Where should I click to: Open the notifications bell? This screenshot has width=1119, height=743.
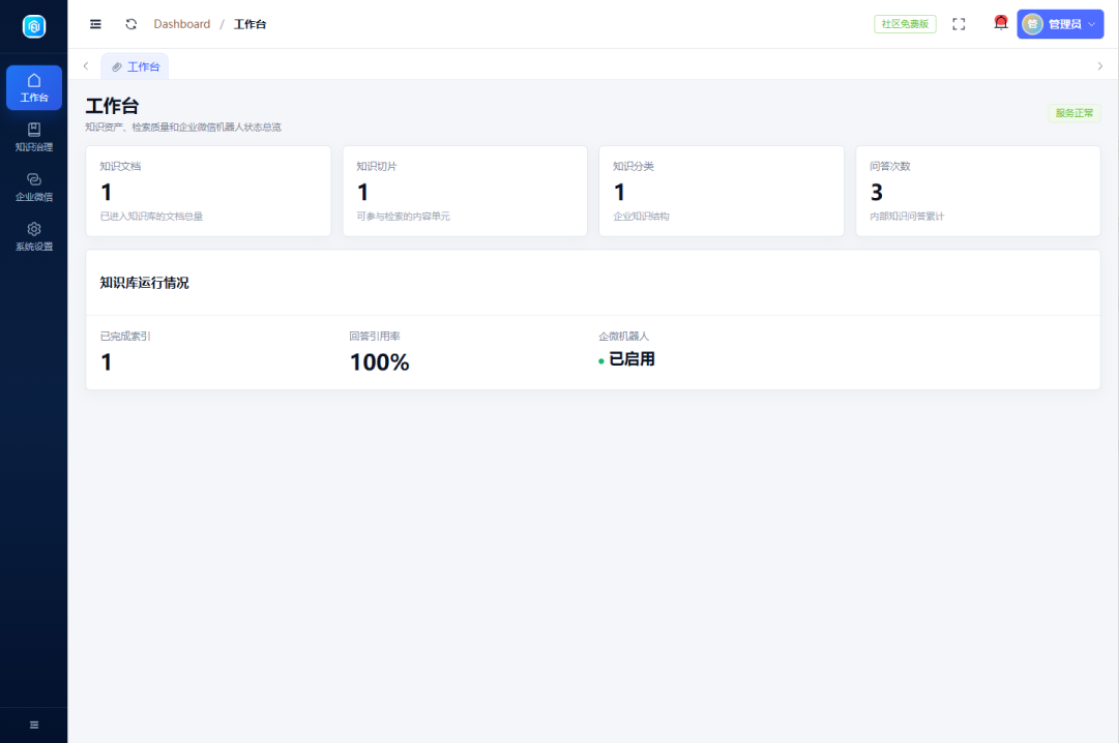click(x=1001, y=24)
